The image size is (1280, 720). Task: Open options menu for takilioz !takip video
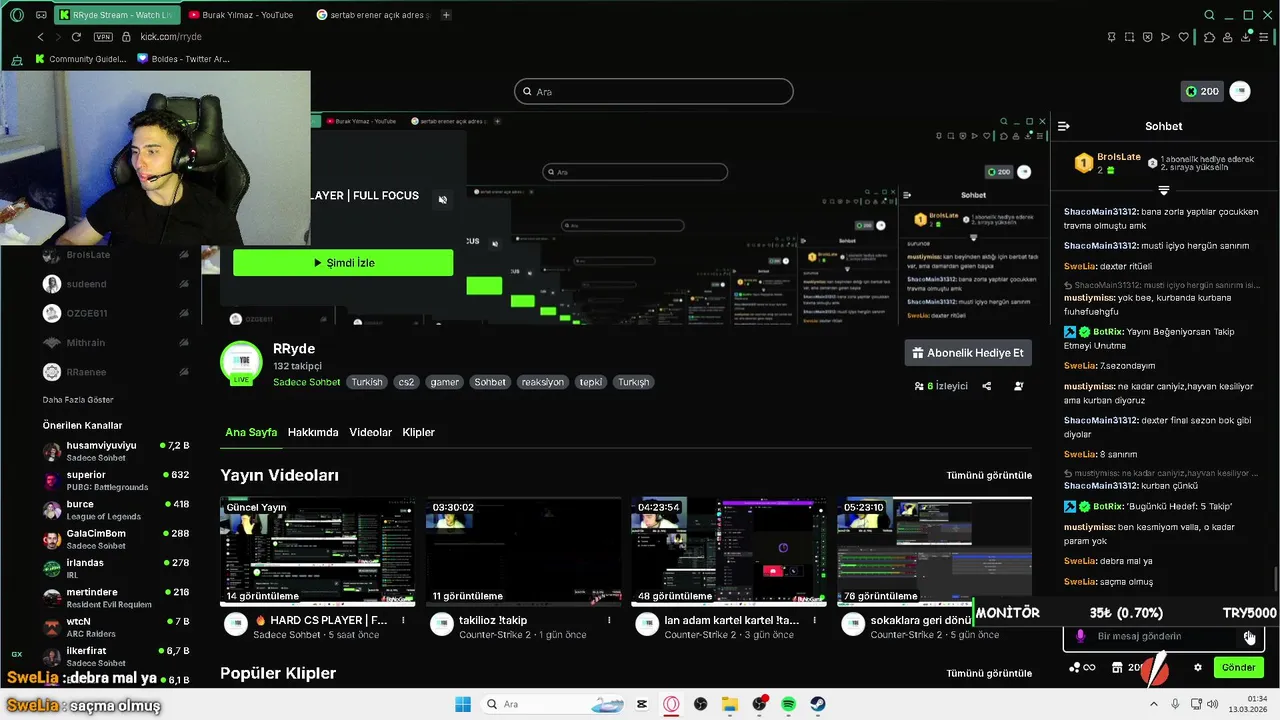coord(609,620)
